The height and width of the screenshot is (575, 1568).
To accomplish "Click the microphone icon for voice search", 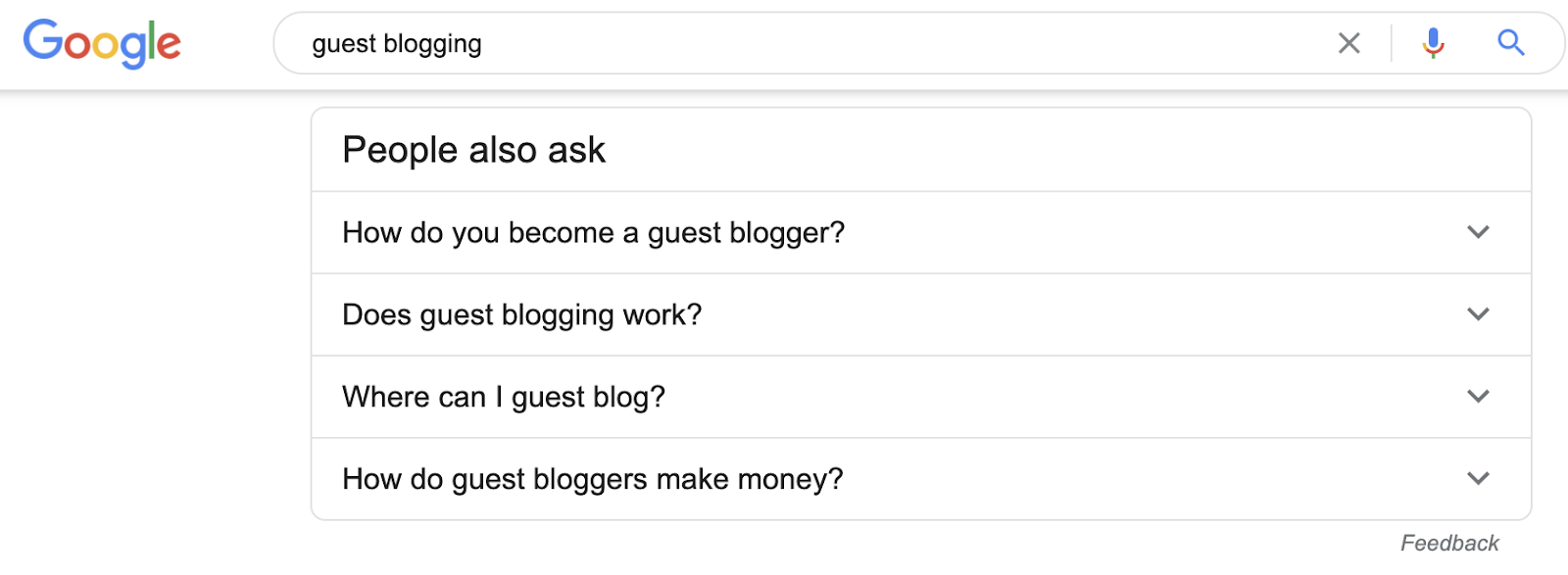I will [1432, 43].
